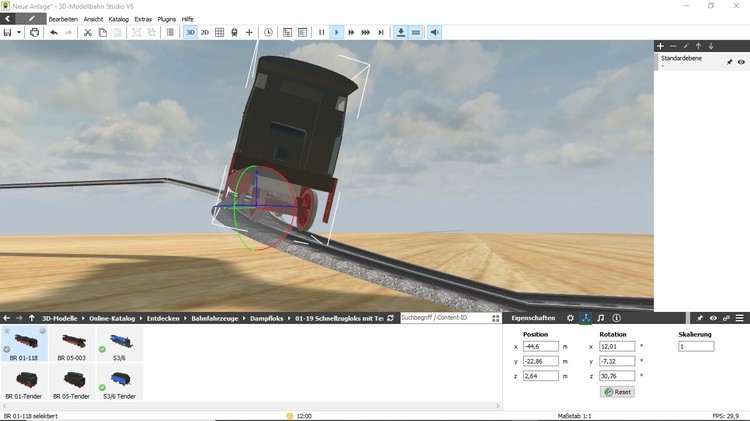This screenshot has height=421, width=750.
Task: Open the properties panel hamburger menu
Action: (x=740, y=318)
